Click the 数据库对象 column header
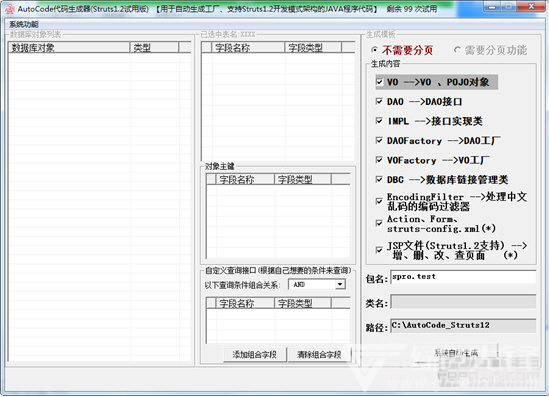The image size is (549, 397). (x=69, y=48)
